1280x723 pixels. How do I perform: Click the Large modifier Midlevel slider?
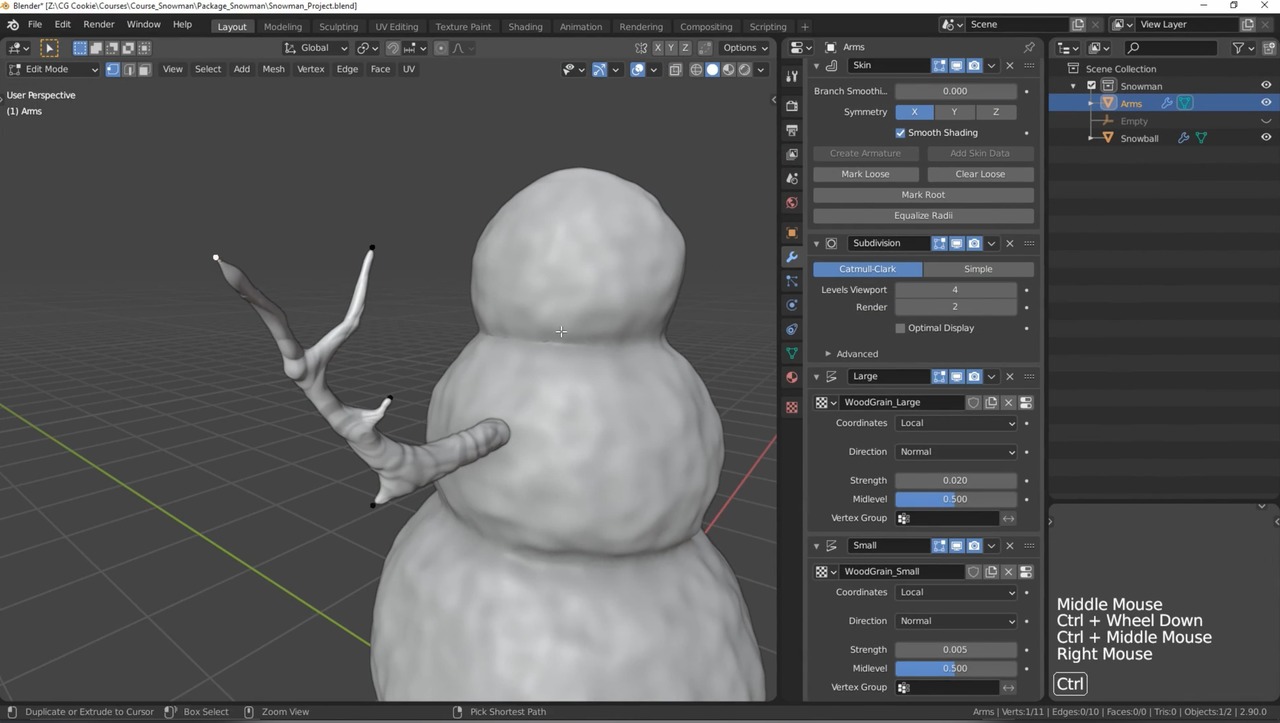click(x=955, y=499)
